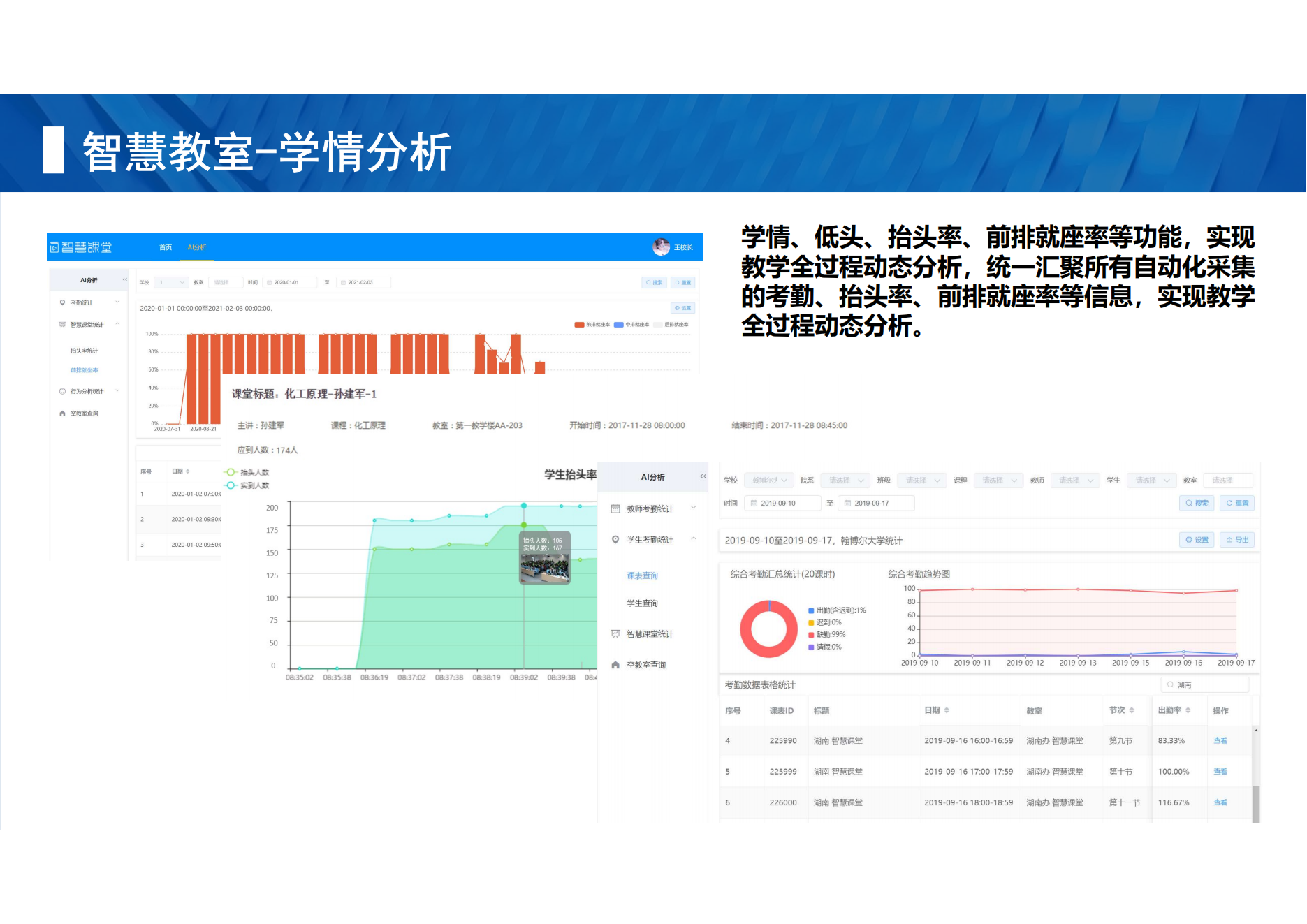Click the 智慧课堂 logo icon
1307x924 pixels.
click(x=54, y=248)
